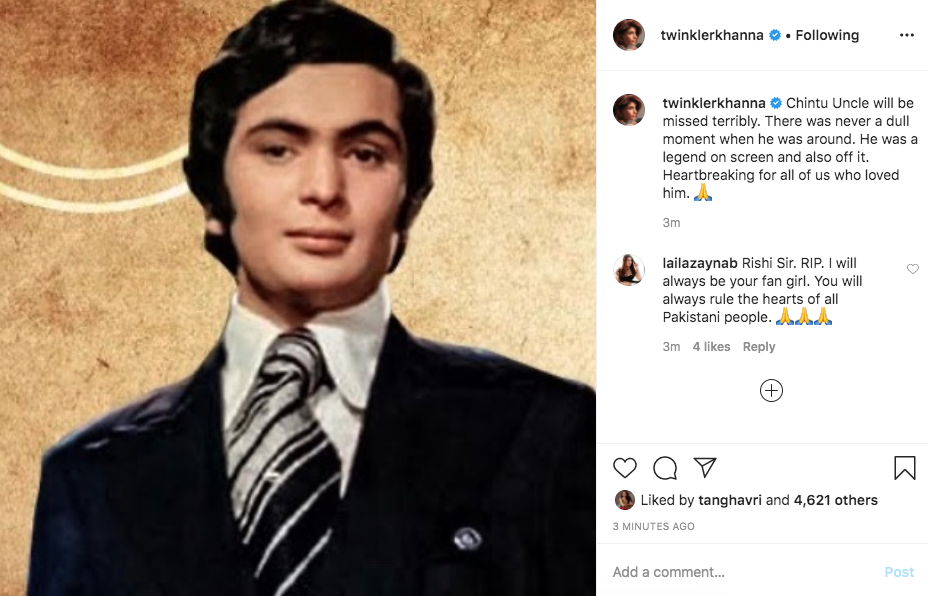Like the post with the heart icon
The height and width of the screenshot is (596, 928).
(624, 468)
